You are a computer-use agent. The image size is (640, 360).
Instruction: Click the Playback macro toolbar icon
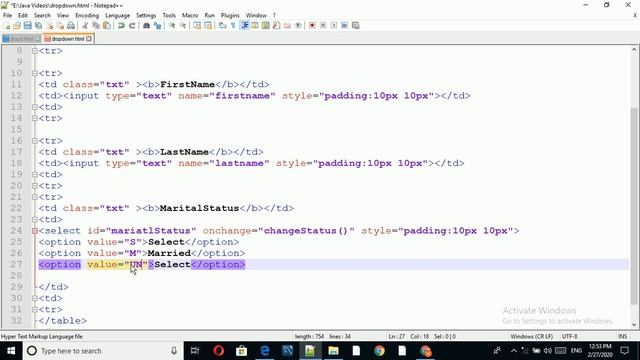(334, 26)
